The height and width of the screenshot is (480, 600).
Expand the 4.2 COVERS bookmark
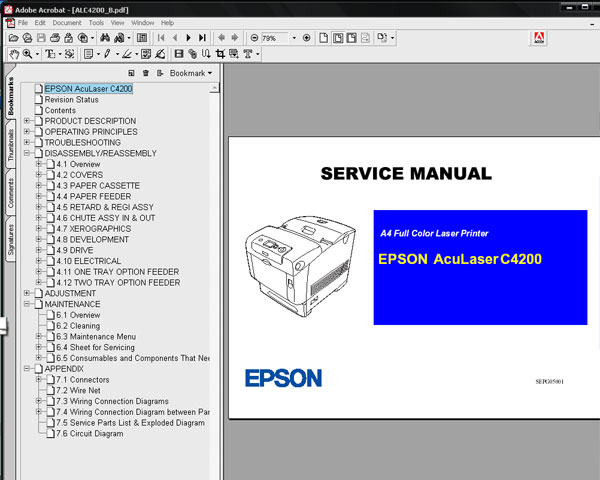pyautogui.click(x=38, y=175)
